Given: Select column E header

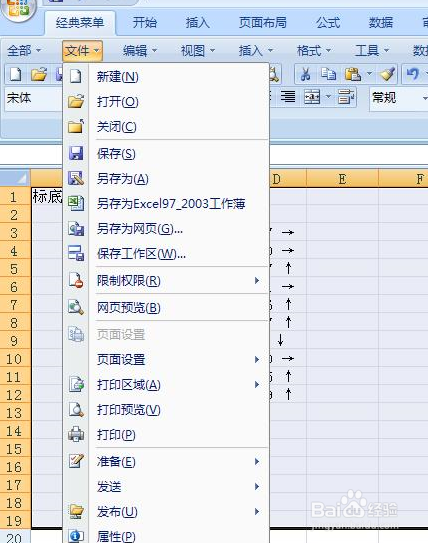Looking at the screenshot, I should [342, 179].
